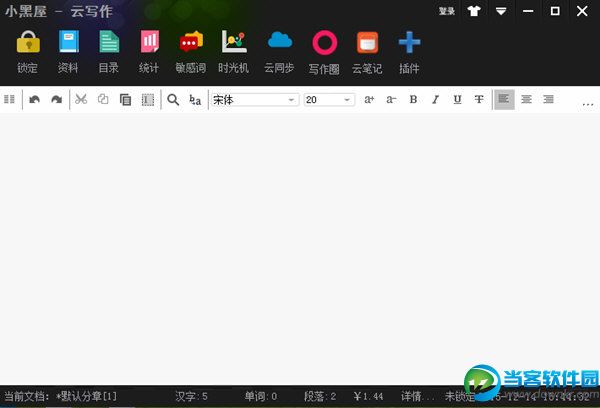Click the 段落: 2 paragraph count
The image size is (600, 408).
[x=320, y=396]
